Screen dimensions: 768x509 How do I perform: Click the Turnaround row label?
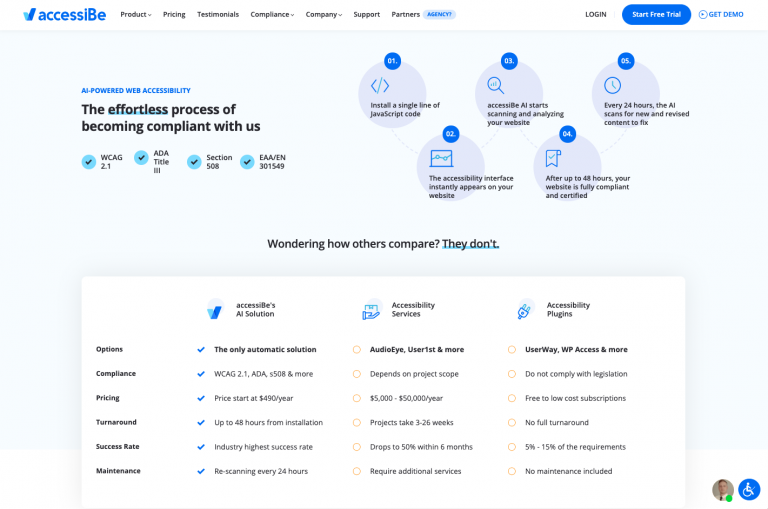click(116, 422)
